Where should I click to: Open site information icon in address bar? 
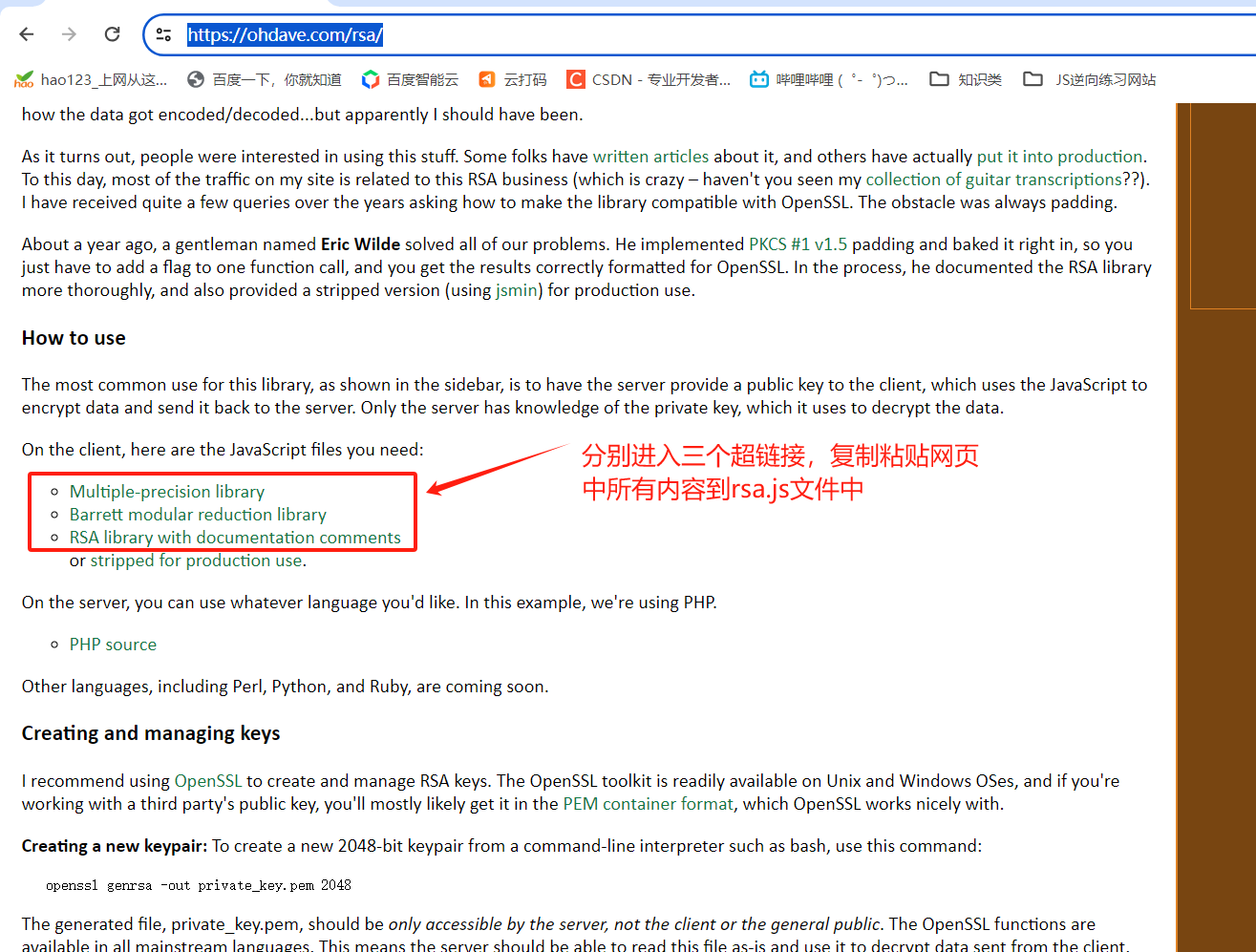pyautogui.click(x=163, y=35)
